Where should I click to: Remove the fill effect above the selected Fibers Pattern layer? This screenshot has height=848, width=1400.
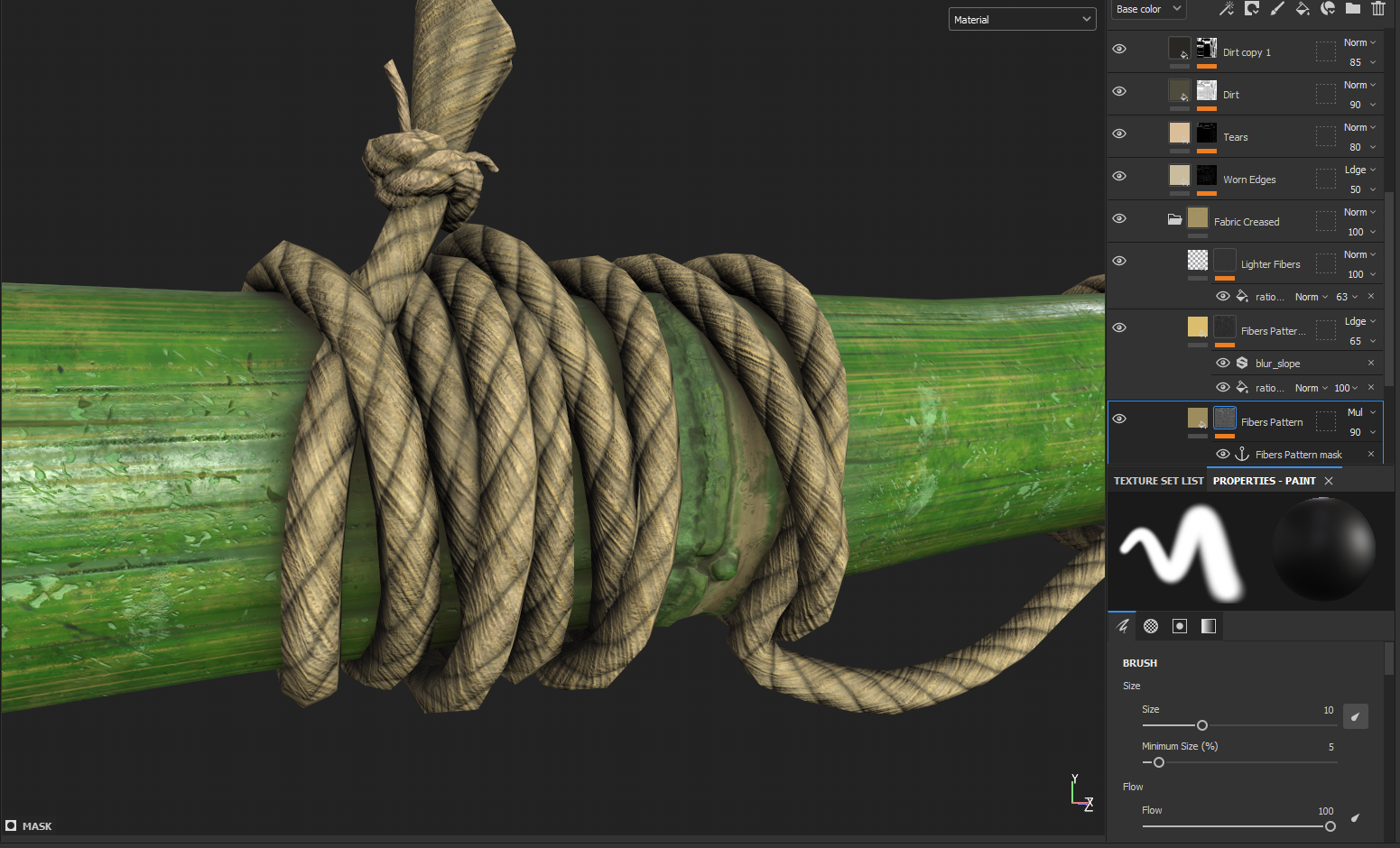coord(1371,388)
